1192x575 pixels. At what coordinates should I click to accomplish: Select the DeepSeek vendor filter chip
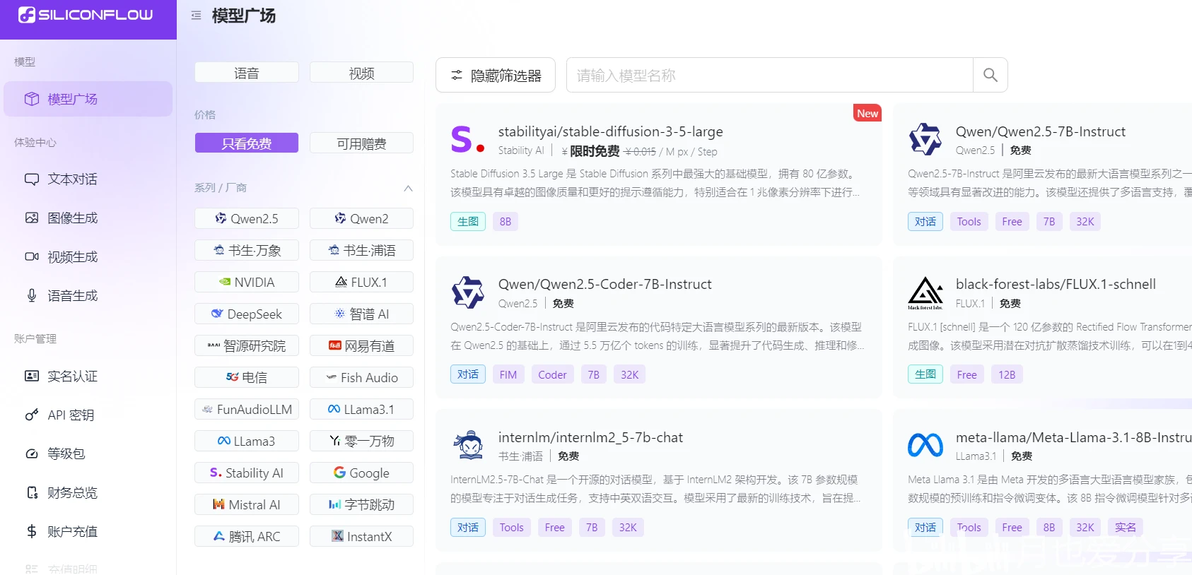tap(246, 314)
